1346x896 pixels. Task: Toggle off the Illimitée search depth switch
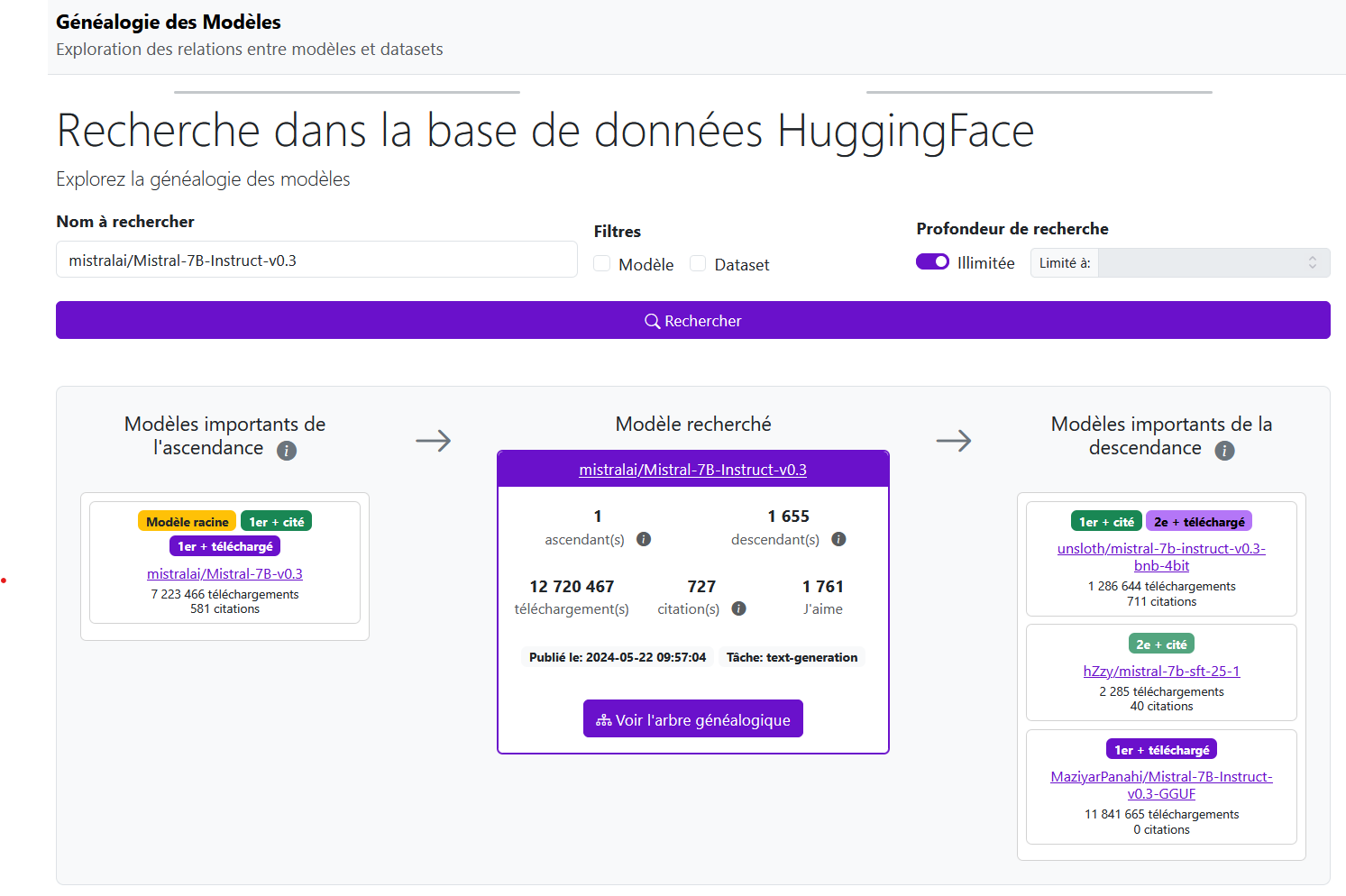coord(932,261)
